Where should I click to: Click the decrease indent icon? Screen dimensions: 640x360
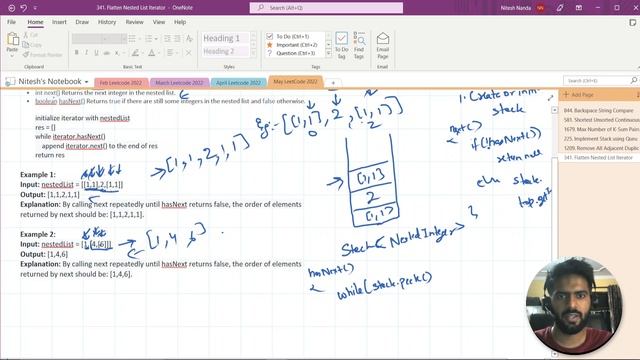click(x=167, y=39)
